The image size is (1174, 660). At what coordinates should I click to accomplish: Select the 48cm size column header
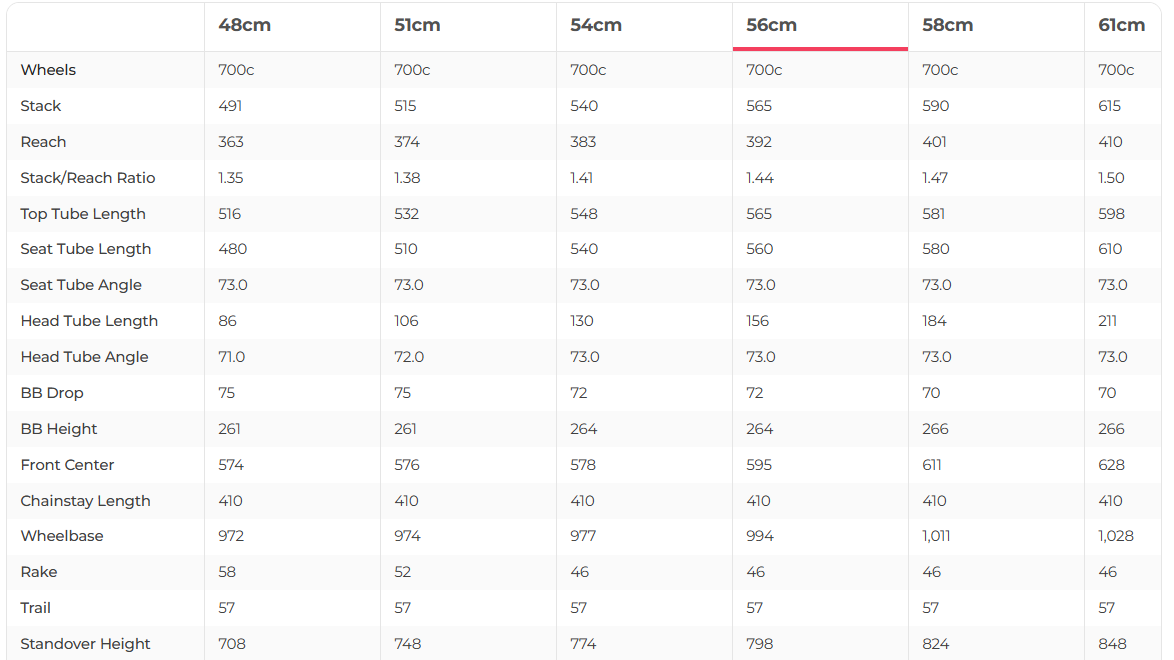(245, 26)
